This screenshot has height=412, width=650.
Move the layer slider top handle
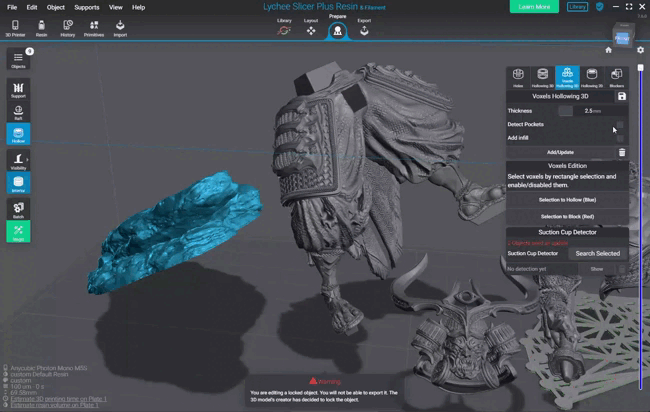pyautogui.click(x=640, y=68)
